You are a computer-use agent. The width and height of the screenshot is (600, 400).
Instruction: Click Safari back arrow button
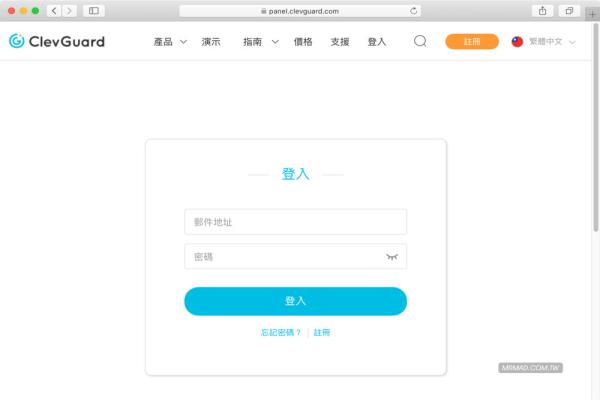54,11
